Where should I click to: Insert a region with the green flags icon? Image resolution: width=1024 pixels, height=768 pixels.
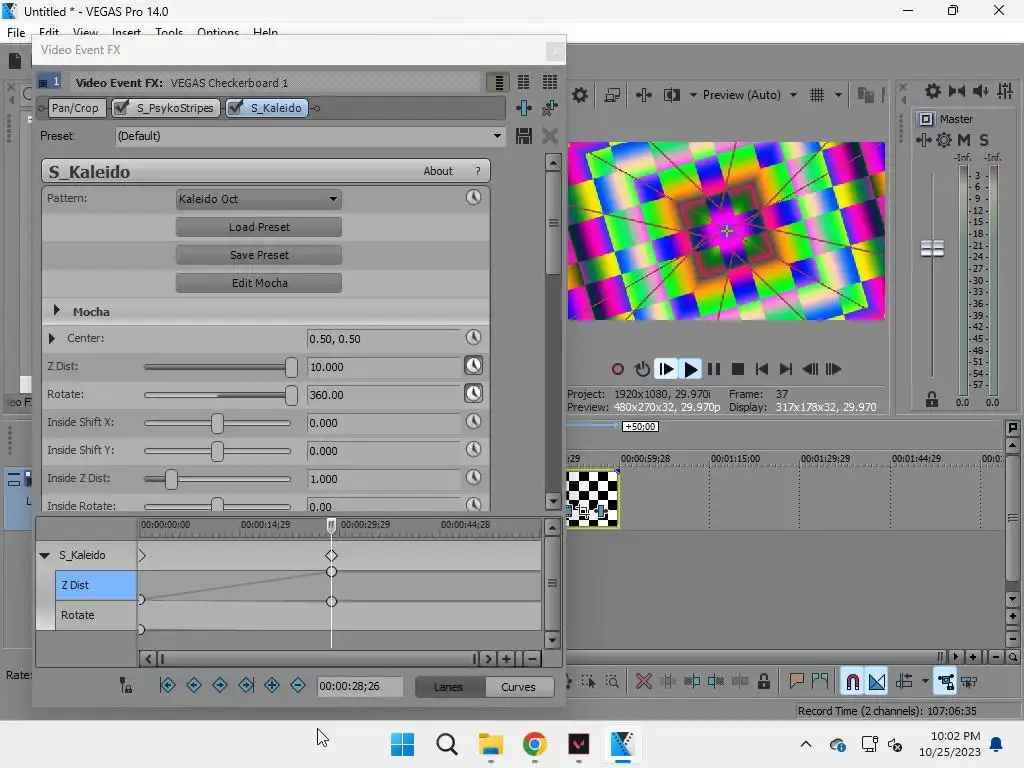820,682
